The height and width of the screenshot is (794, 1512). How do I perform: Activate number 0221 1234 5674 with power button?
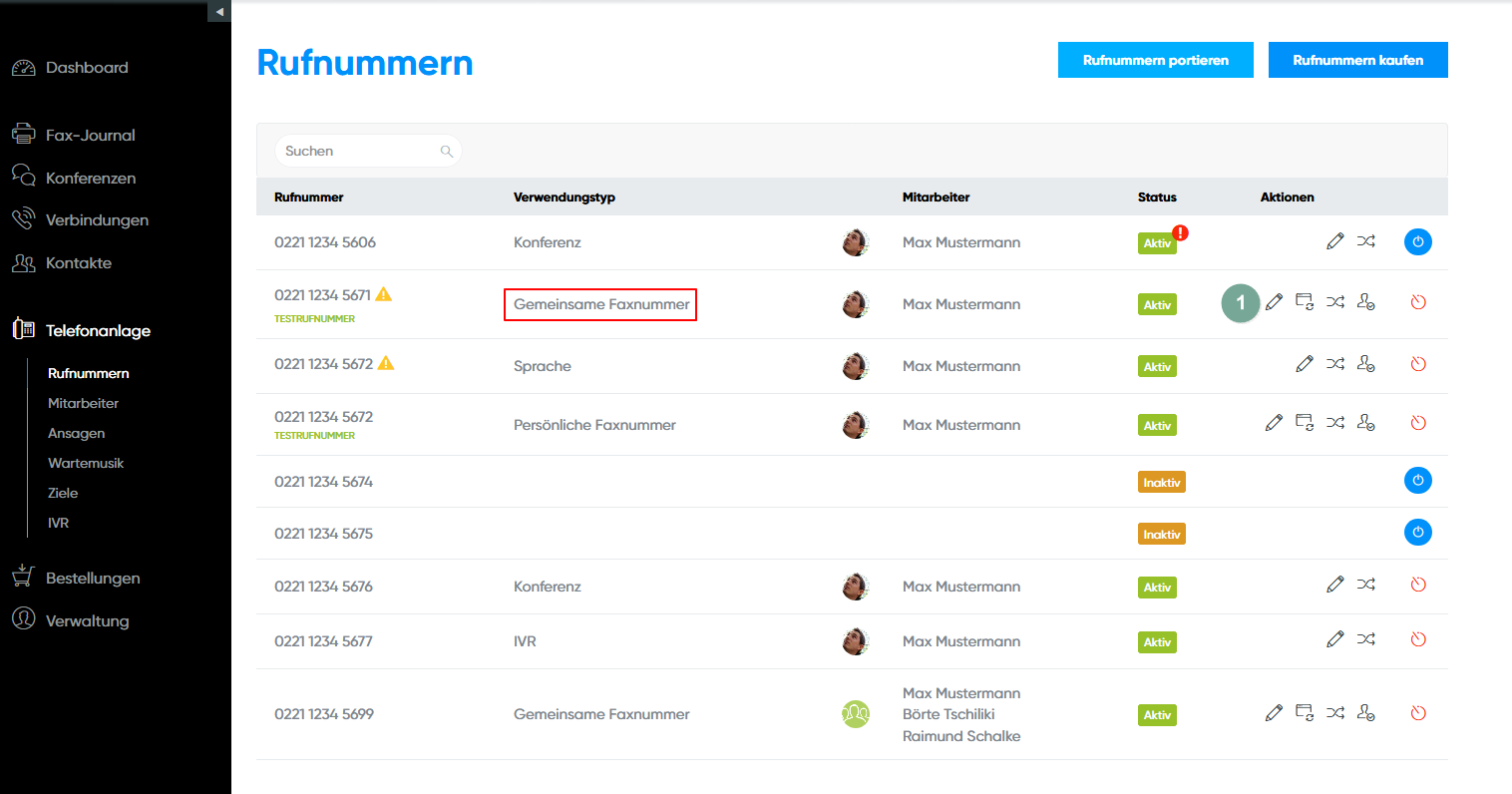click(1417, 481)
